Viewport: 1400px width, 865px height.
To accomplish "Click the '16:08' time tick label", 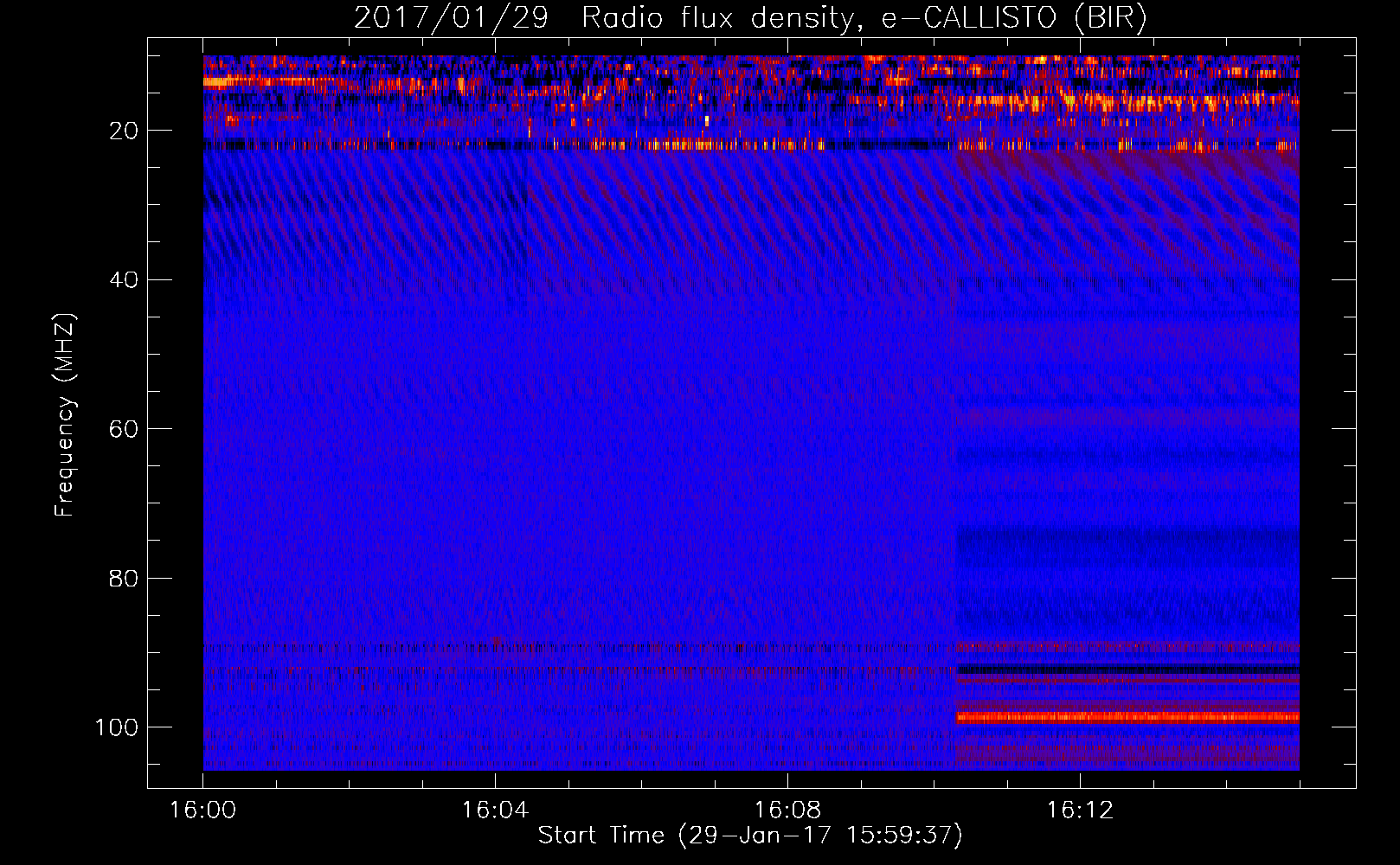I will pyautogui.click(x=787, y=811).
